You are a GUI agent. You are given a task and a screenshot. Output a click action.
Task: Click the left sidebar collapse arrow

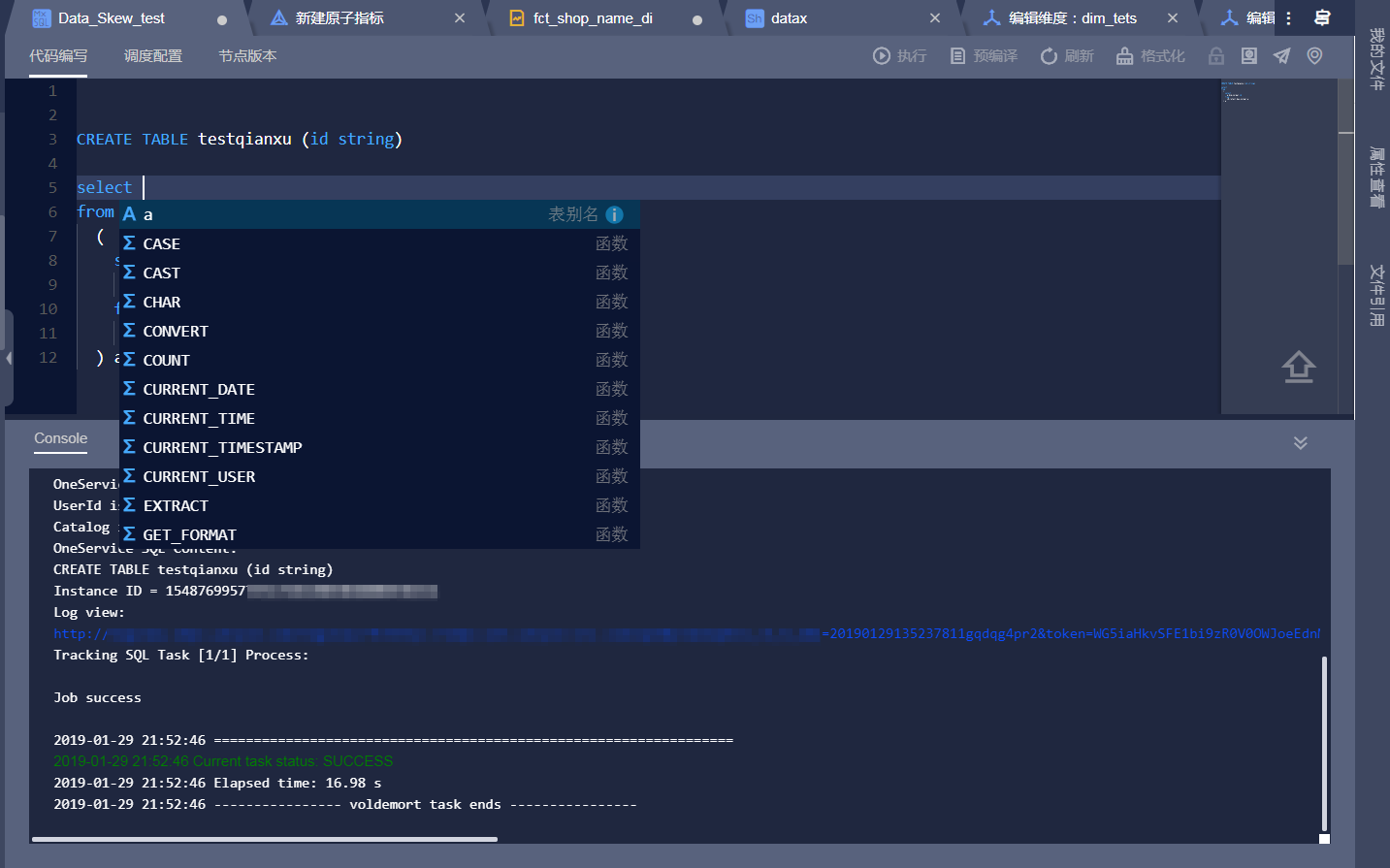(9, 358)
